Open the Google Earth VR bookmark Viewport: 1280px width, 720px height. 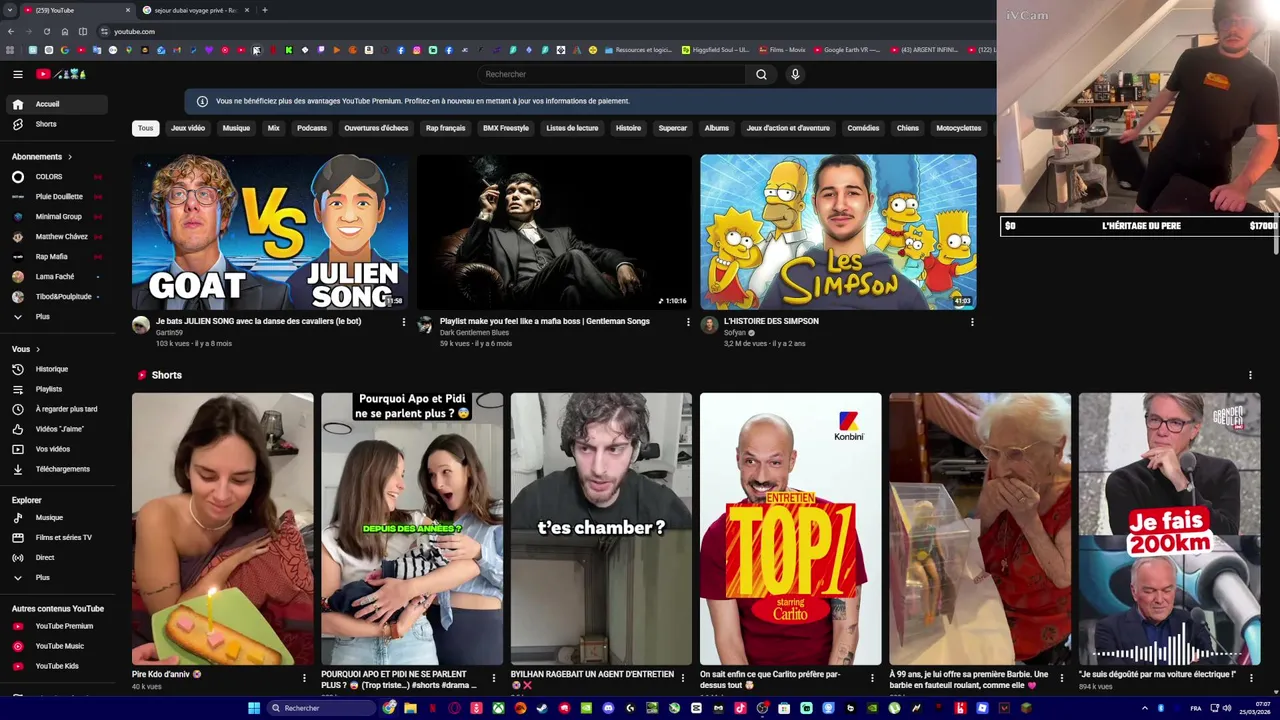[x=847, y=50]
